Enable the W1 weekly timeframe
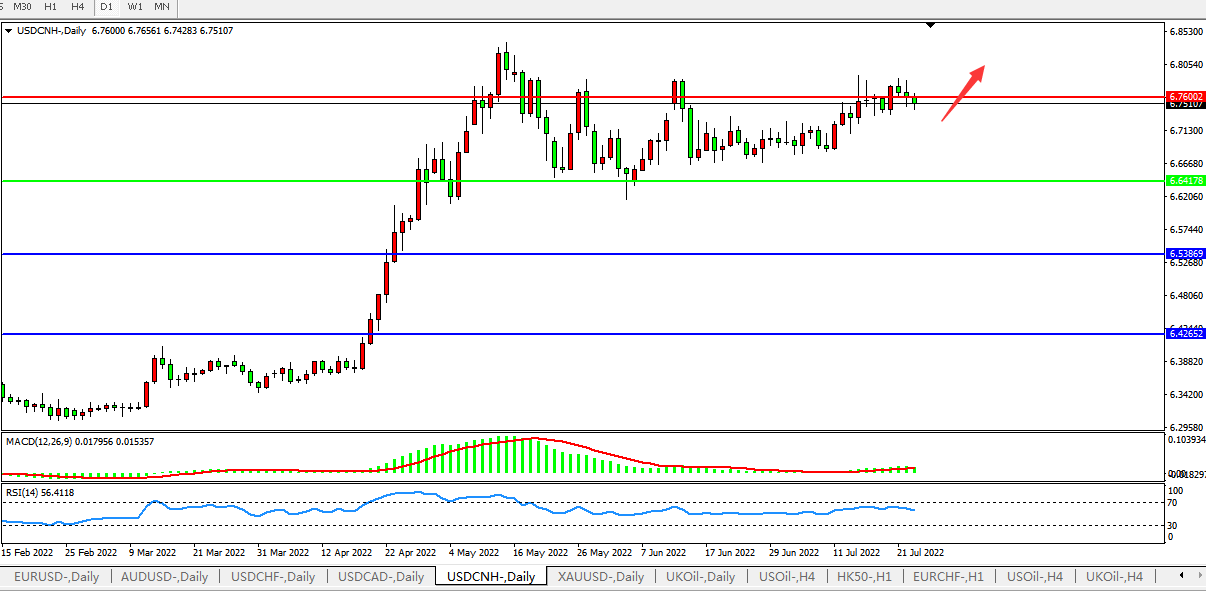This screenshot has height=591, width=1206. (134, 7)
